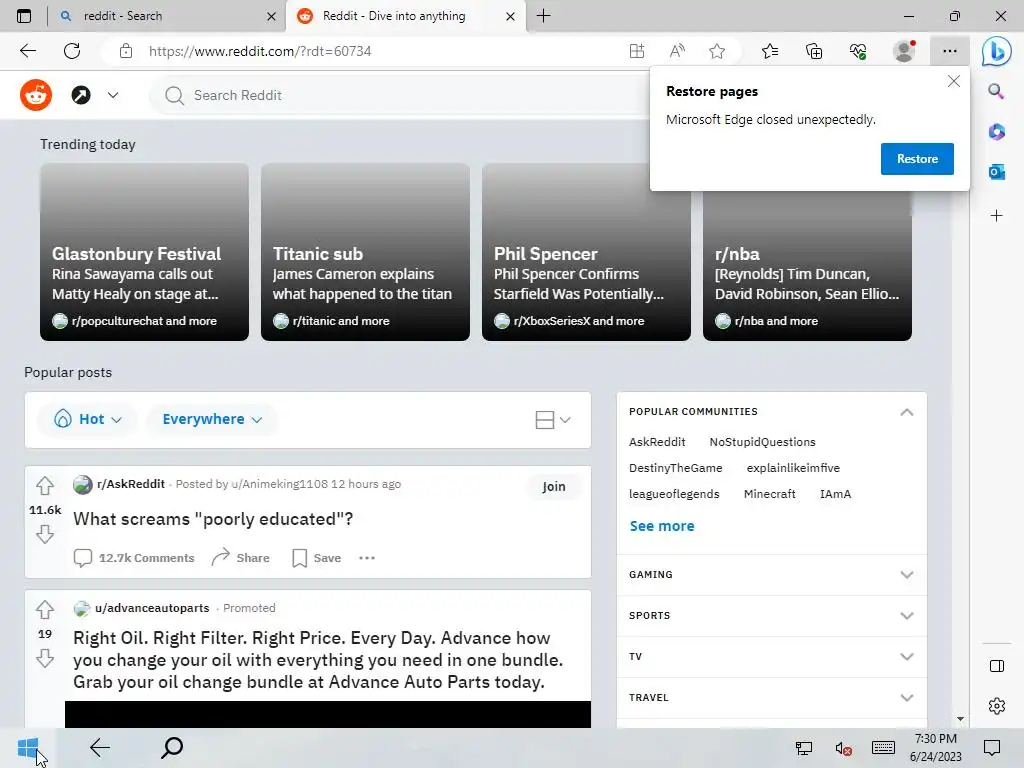Open u/advanceautoparts profile

tap(152, 608)
